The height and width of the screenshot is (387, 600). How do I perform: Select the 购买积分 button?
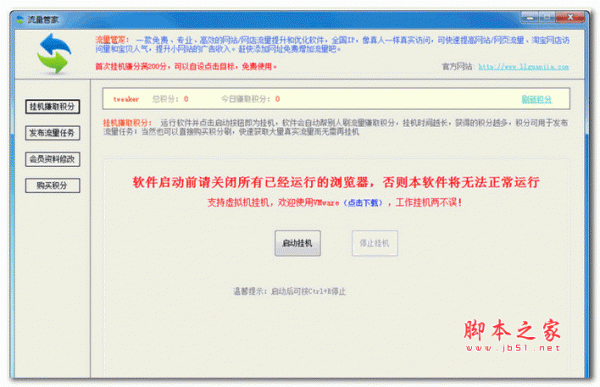tap(52, 185)
